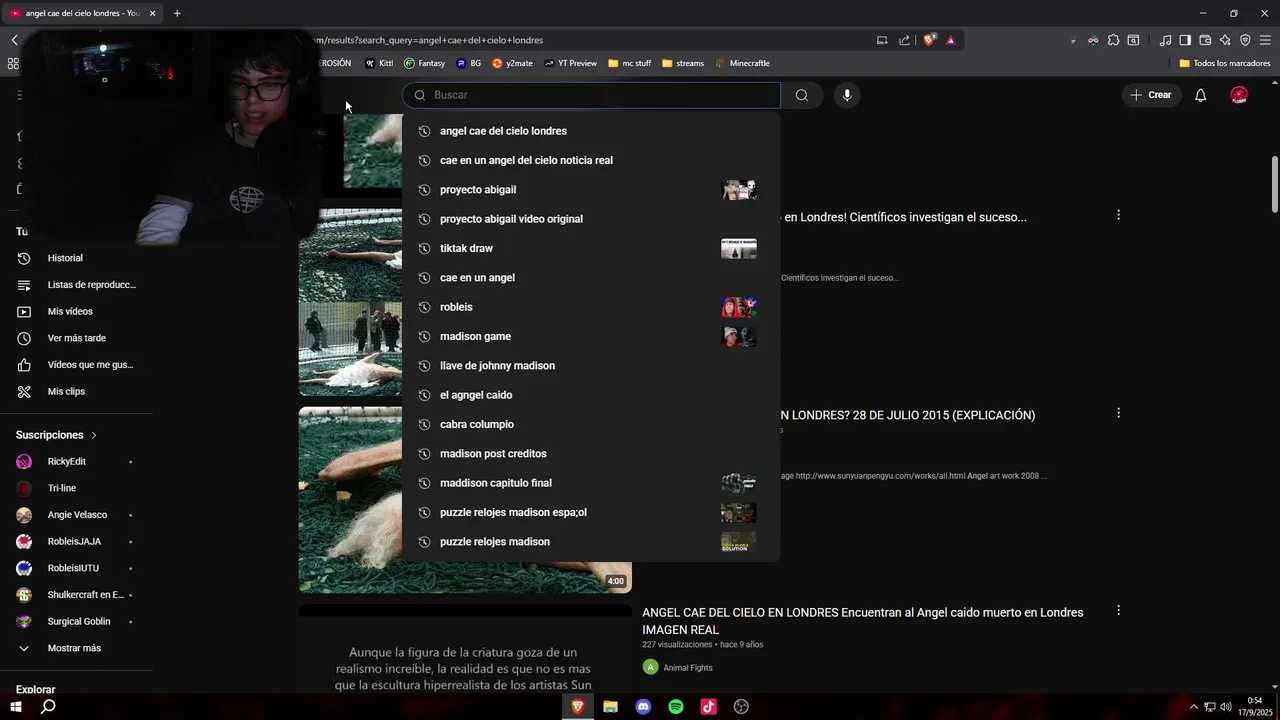The width and height of the screenshot is (1280, 720).
Task: Select suggestion puzzle relojes madison espa;ol
Action: click(591, 512)
